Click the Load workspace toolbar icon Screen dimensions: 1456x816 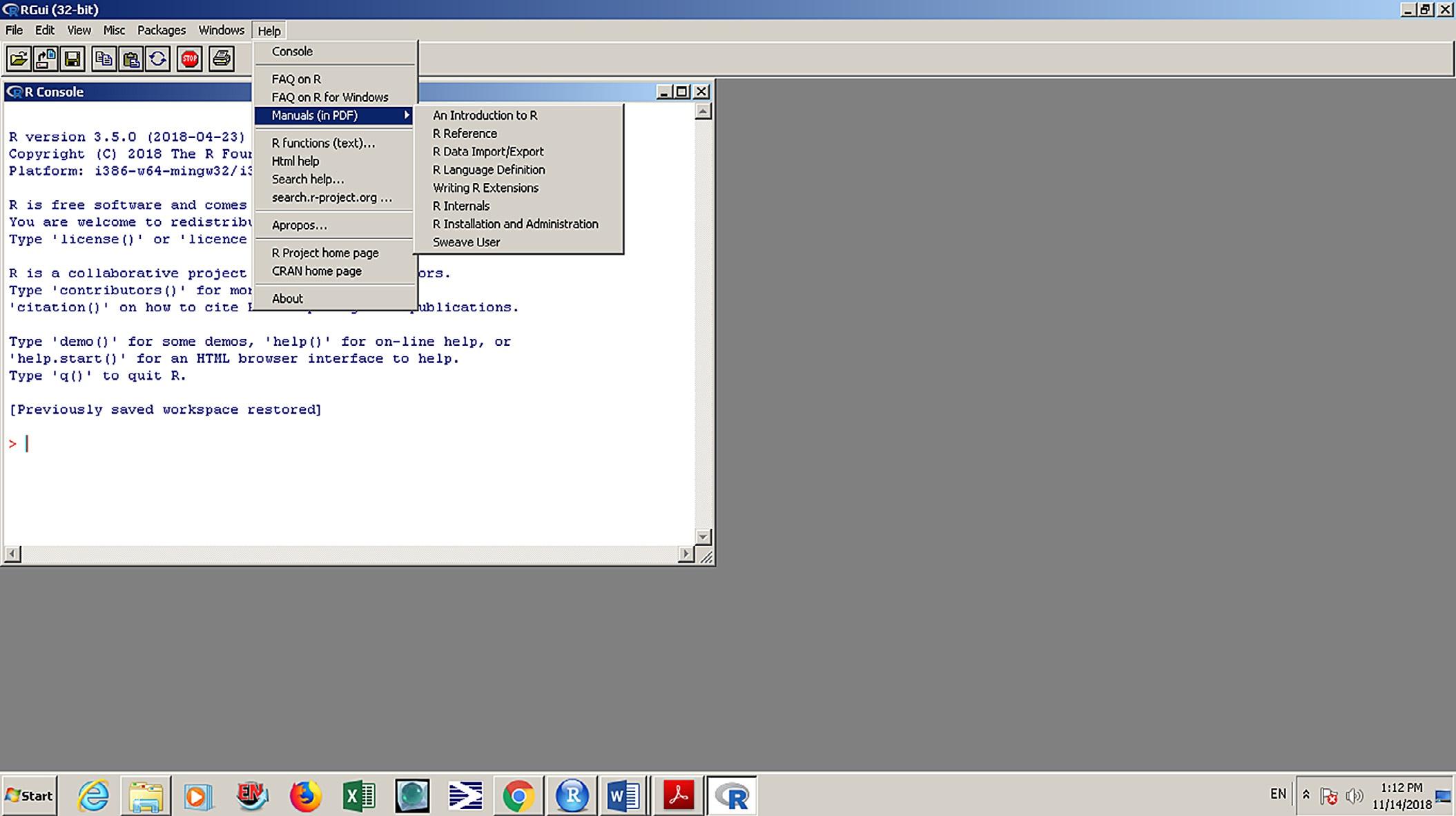pyautogui.click(x=46, y=59)
